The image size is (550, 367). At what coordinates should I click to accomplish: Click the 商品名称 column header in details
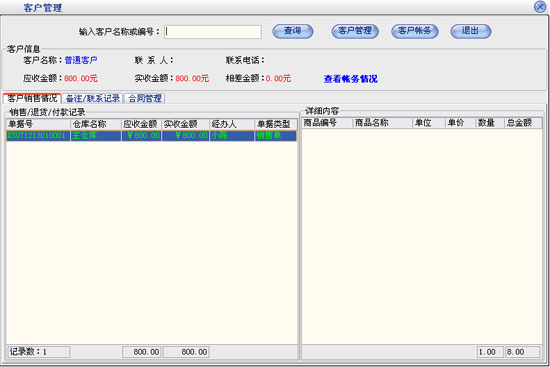pos(382,123)
